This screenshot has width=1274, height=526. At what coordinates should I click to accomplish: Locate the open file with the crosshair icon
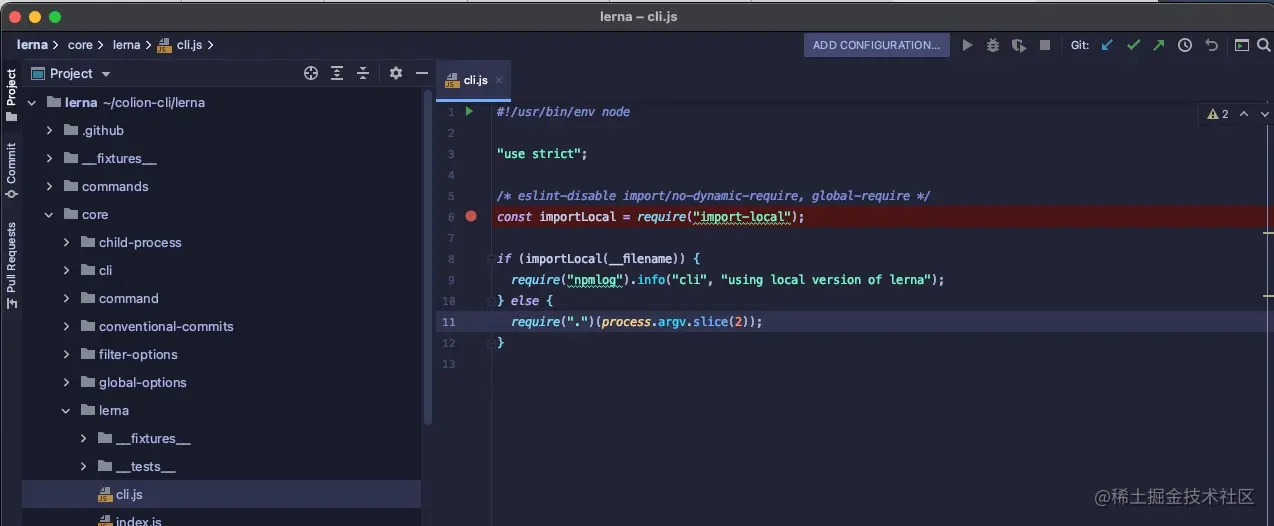click(x=311, y=73)
